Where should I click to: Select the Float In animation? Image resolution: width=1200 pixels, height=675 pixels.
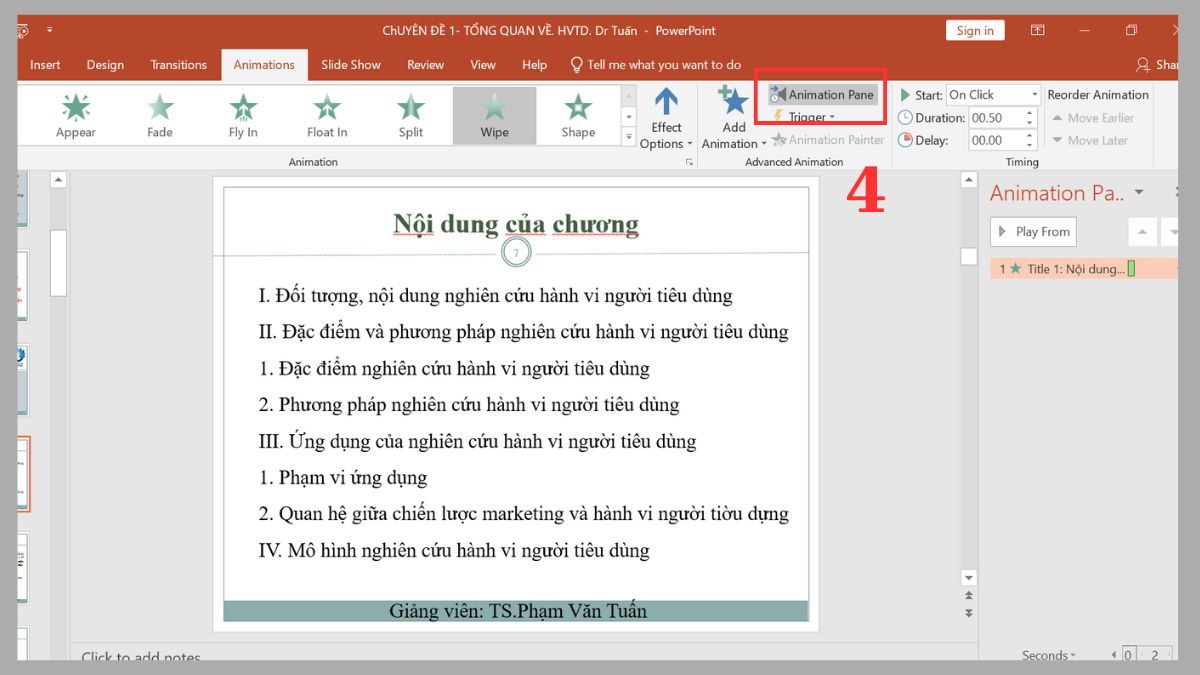point(326,112)
